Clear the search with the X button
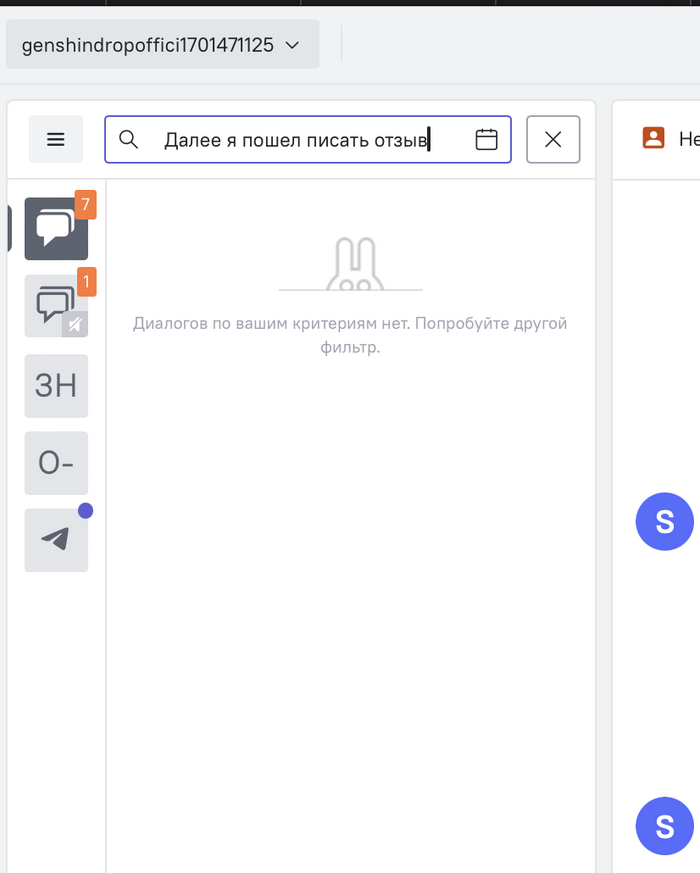 tap(553, 139)
